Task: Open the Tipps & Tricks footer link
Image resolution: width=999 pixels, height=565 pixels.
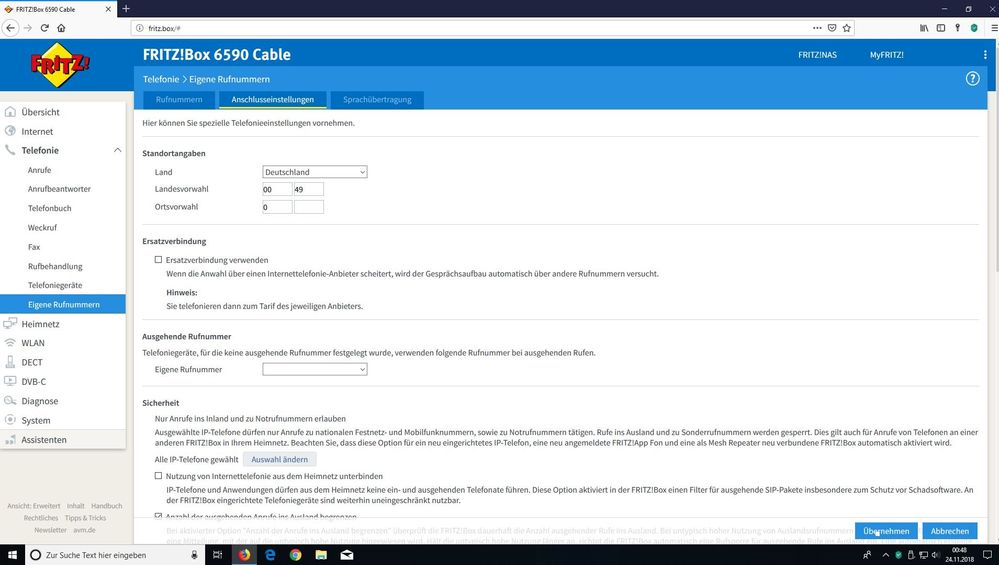Action: (85, 518)
